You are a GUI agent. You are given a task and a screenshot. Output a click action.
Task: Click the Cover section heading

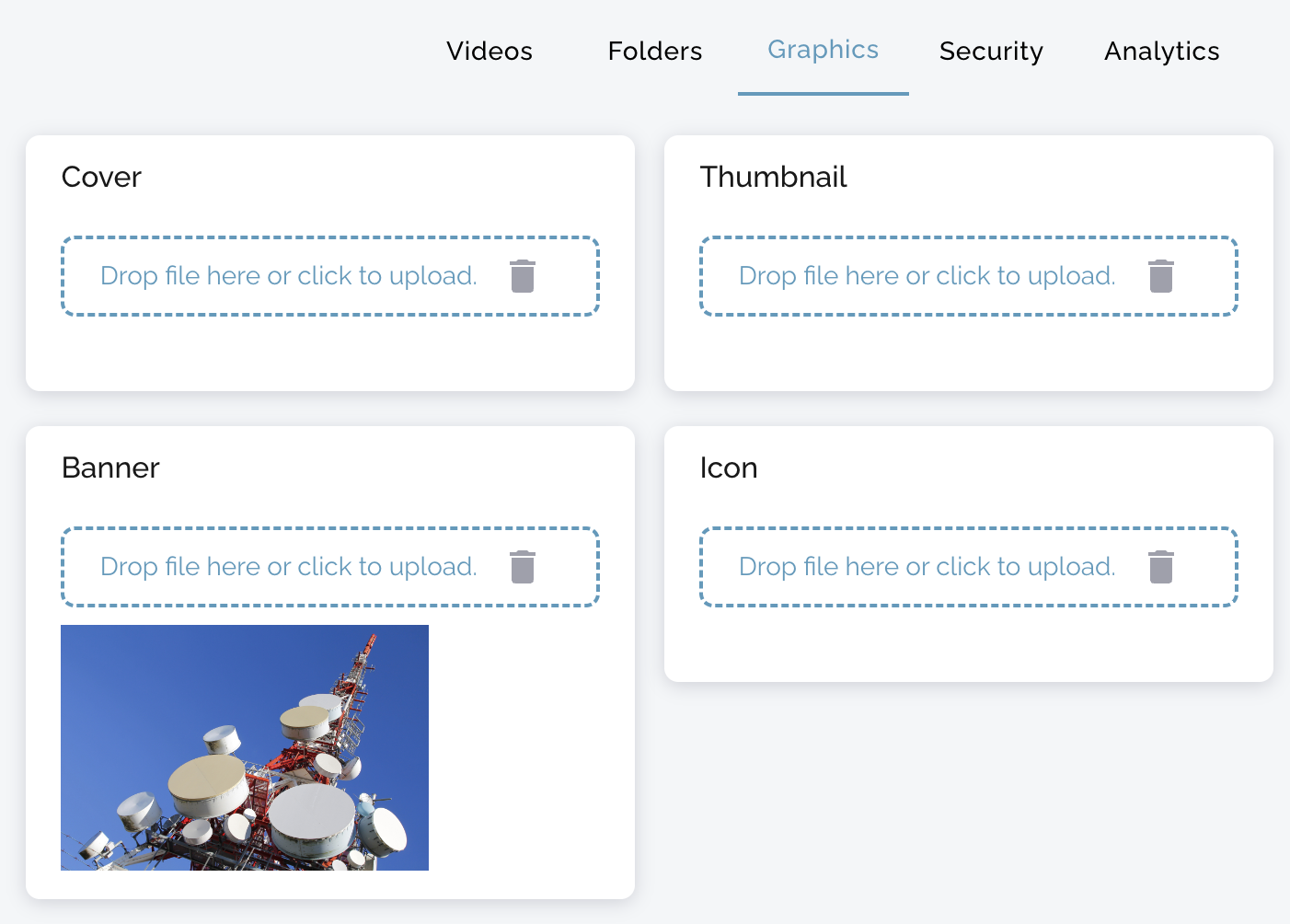click(101, 177)
